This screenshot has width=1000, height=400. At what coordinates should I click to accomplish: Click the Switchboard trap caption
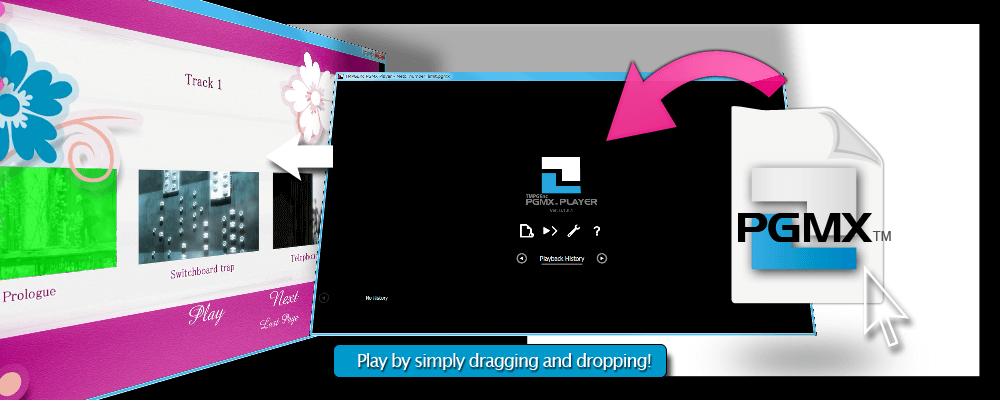pyautogui.click(x=202, y=271)
